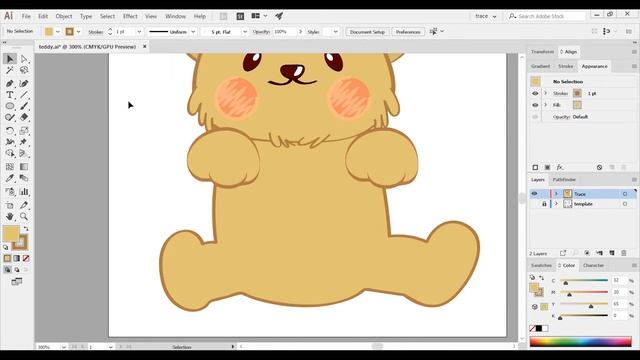Click the Trace layer target circle
Viewport: 640px width, 360px height.
tap(625, 194)
